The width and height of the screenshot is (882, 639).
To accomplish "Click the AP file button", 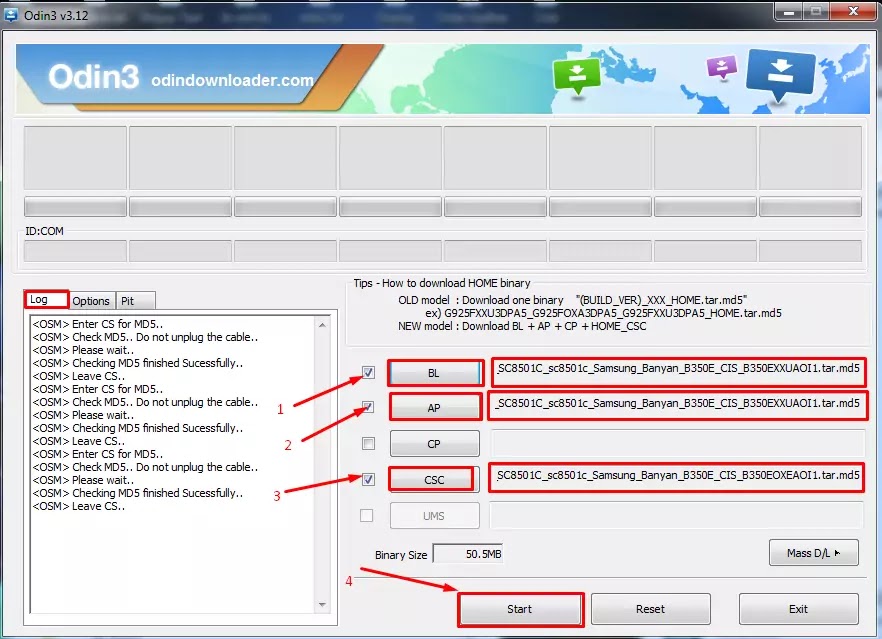I will [x=435, y=408].
